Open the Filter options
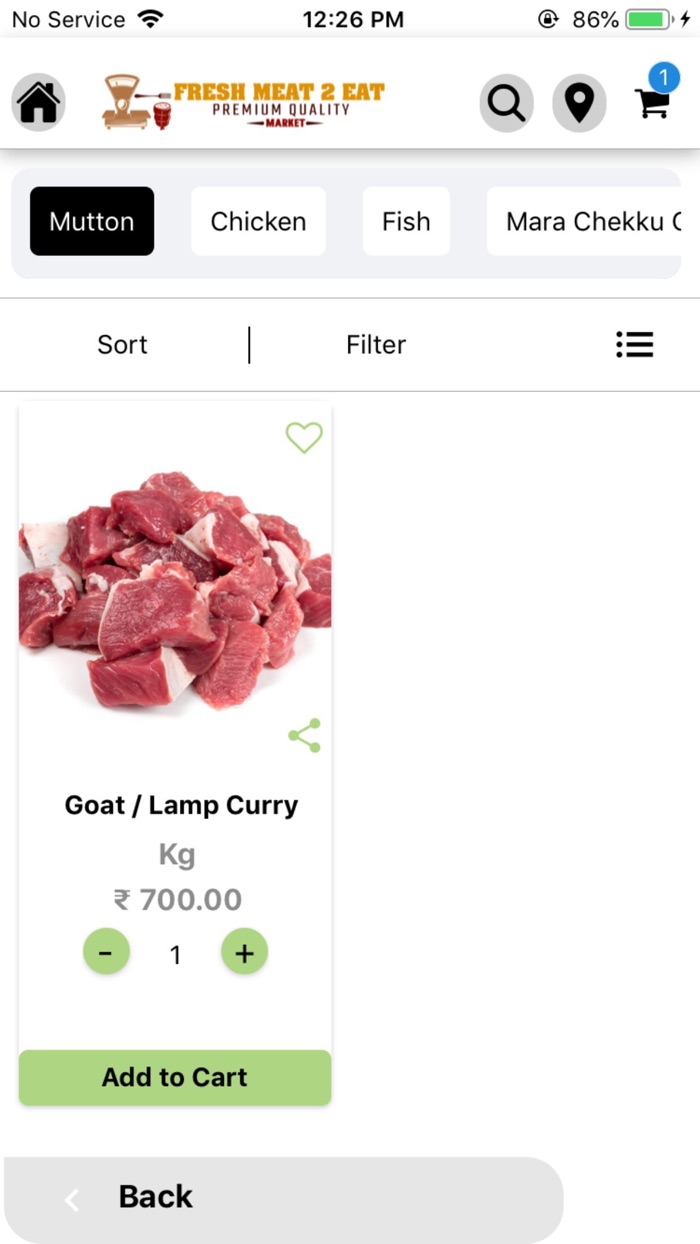Screen dimensions: 700x1244 (375, 344)
